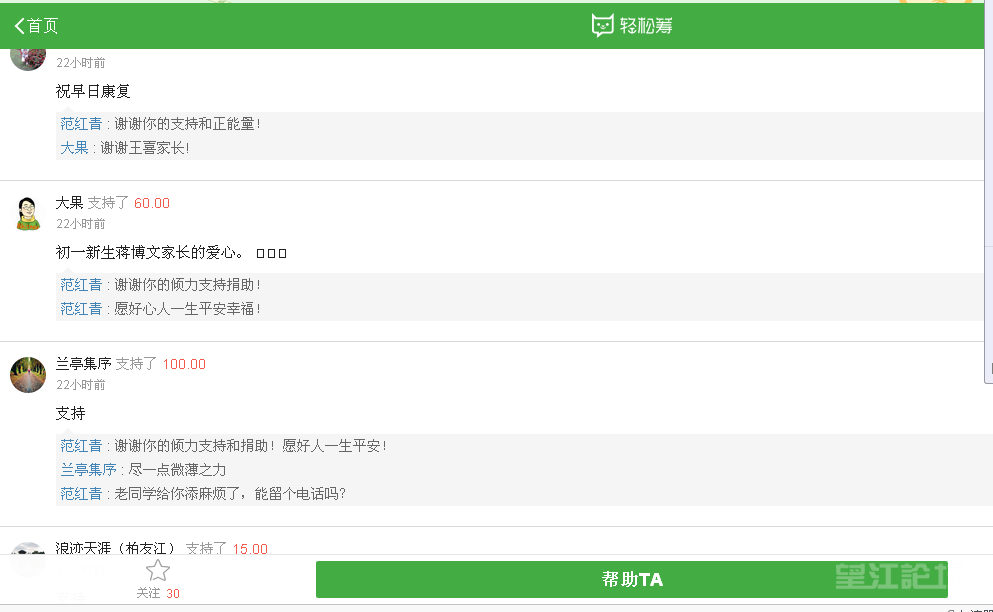Screen dimensions: 993x612
Task: Click the 轻松筹 cat logo icon
Action: tap(602, 26)
